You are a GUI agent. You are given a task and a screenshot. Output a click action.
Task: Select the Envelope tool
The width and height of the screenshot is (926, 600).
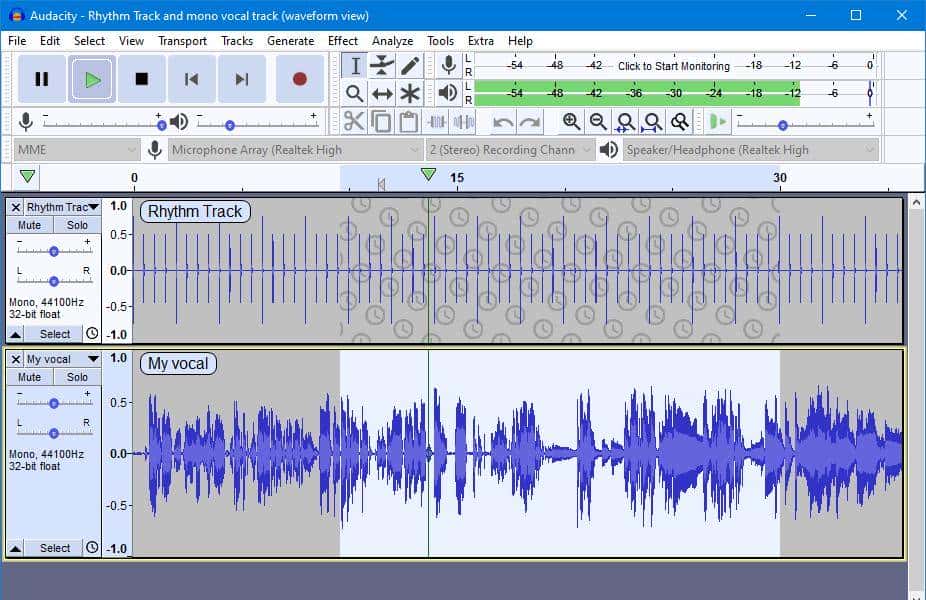tap(381, 64)
